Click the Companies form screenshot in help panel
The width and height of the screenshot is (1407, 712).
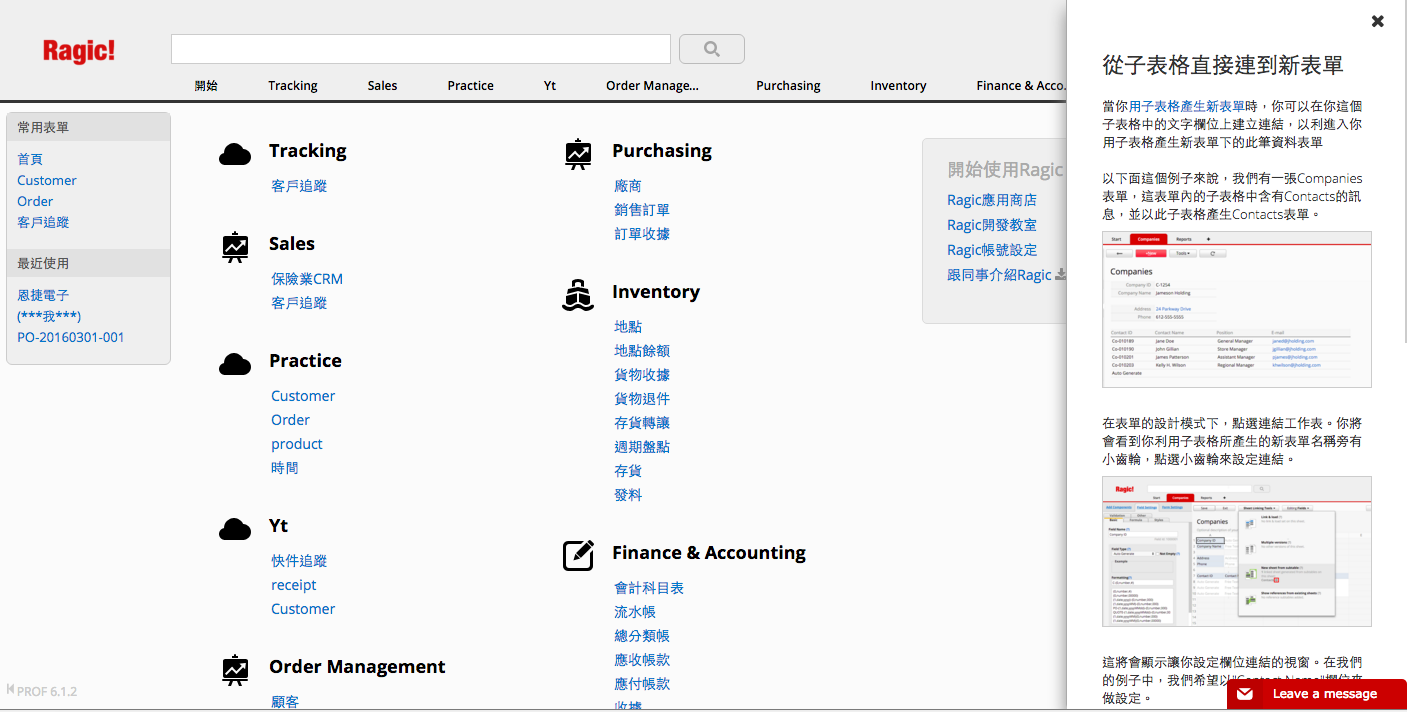[1237, 310]
